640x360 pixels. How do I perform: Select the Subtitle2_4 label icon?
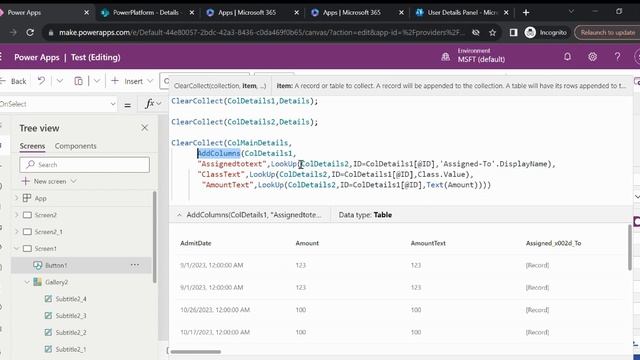(48, 299)
